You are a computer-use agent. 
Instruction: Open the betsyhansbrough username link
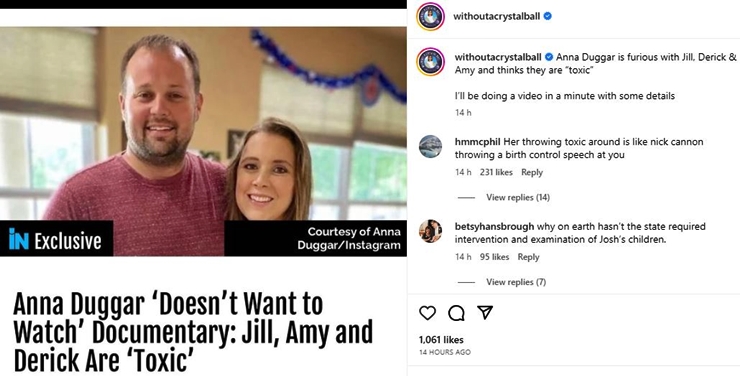[495, 226]
